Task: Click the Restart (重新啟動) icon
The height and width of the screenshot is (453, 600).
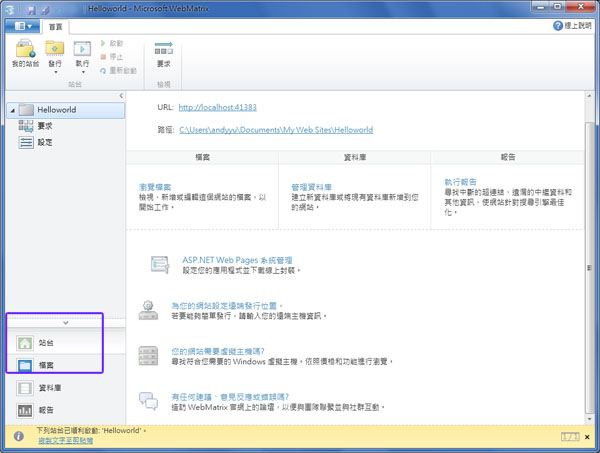Action: [x=103, y=71]
